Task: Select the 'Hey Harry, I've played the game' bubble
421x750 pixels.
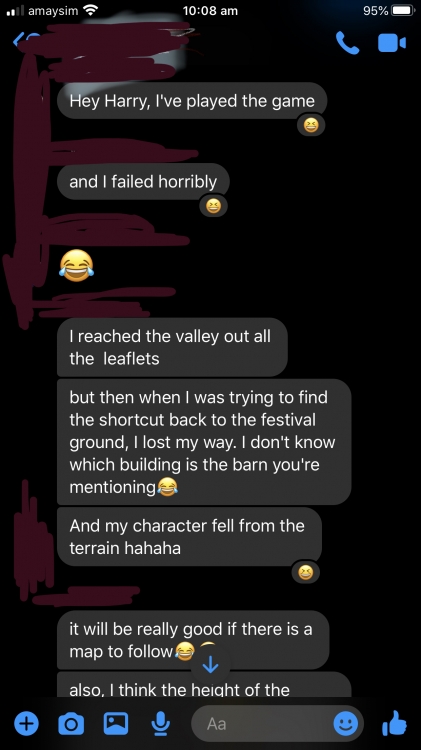Action: tap(192, 101)
